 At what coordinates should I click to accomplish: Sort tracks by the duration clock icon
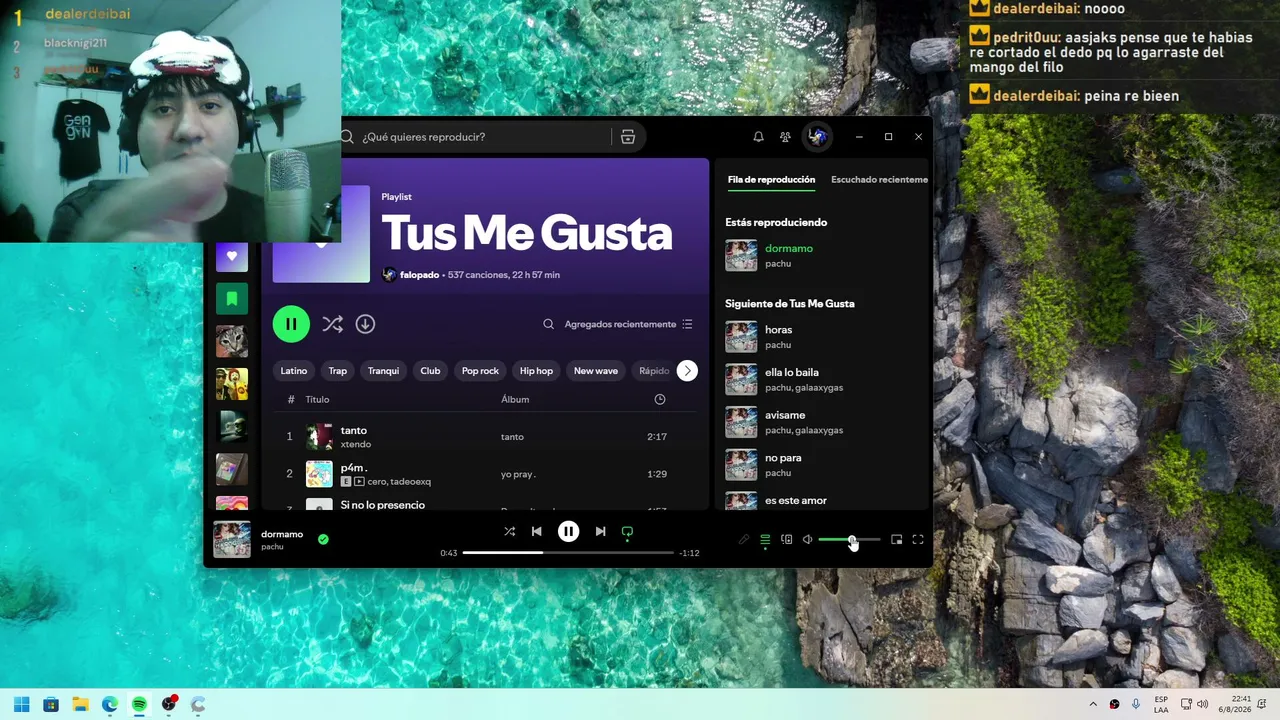[660, 400]
